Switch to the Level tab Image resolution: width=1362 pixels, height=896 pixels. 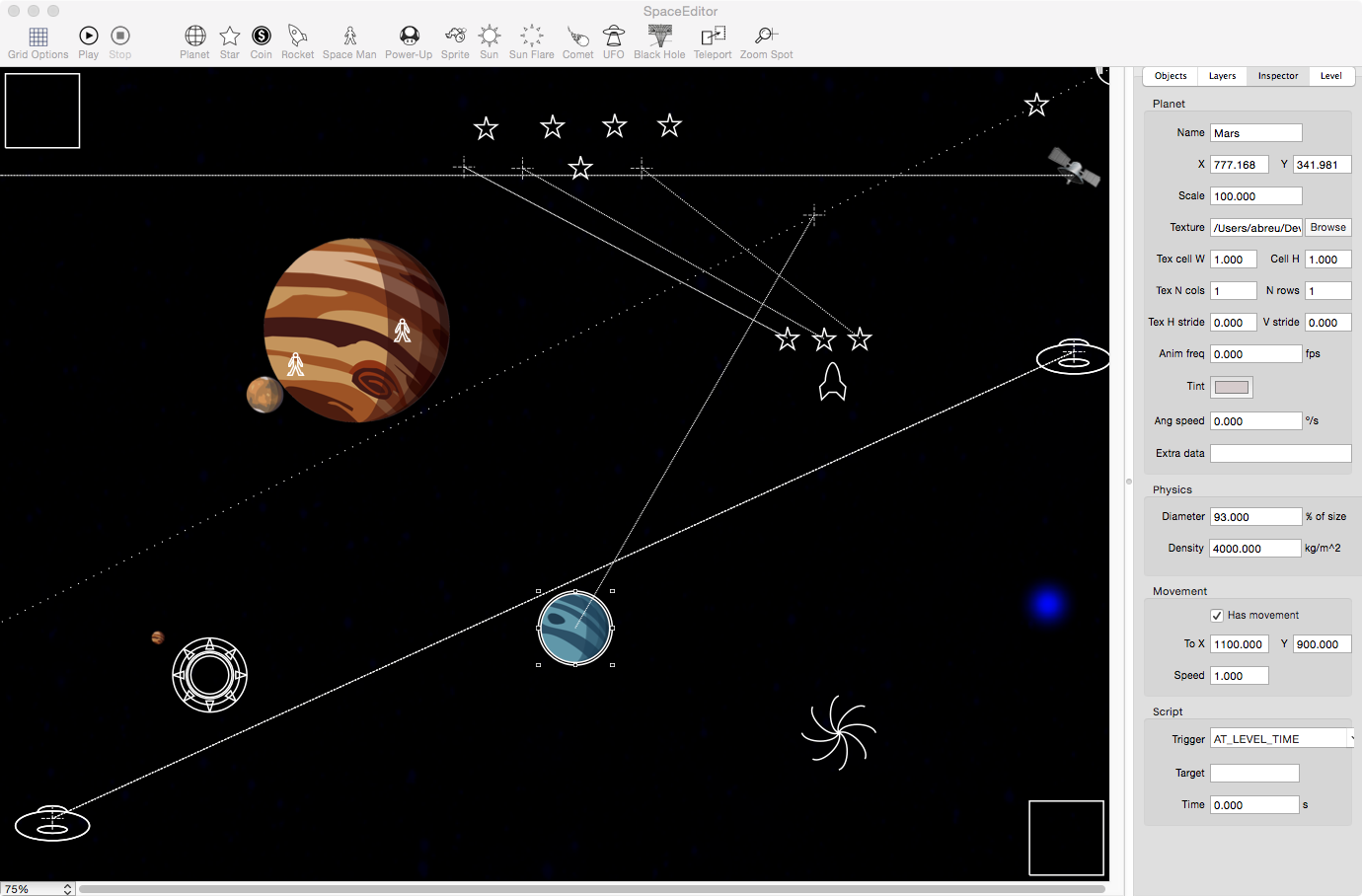[1331, 76]
